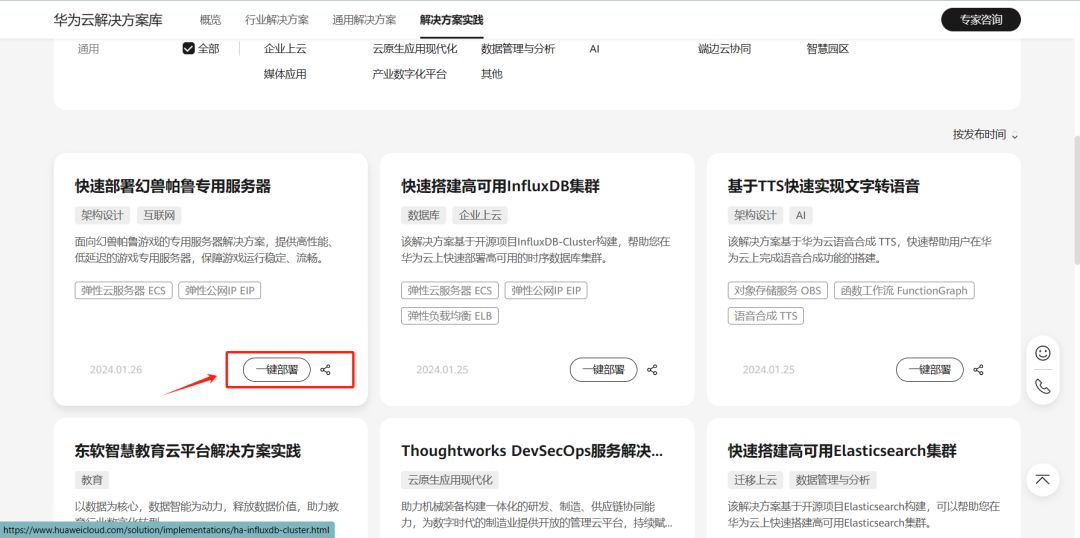The width and height of the screenshot is (1080, 538).
Task: Toggle the 全部 checkbox
Action: 189,49
